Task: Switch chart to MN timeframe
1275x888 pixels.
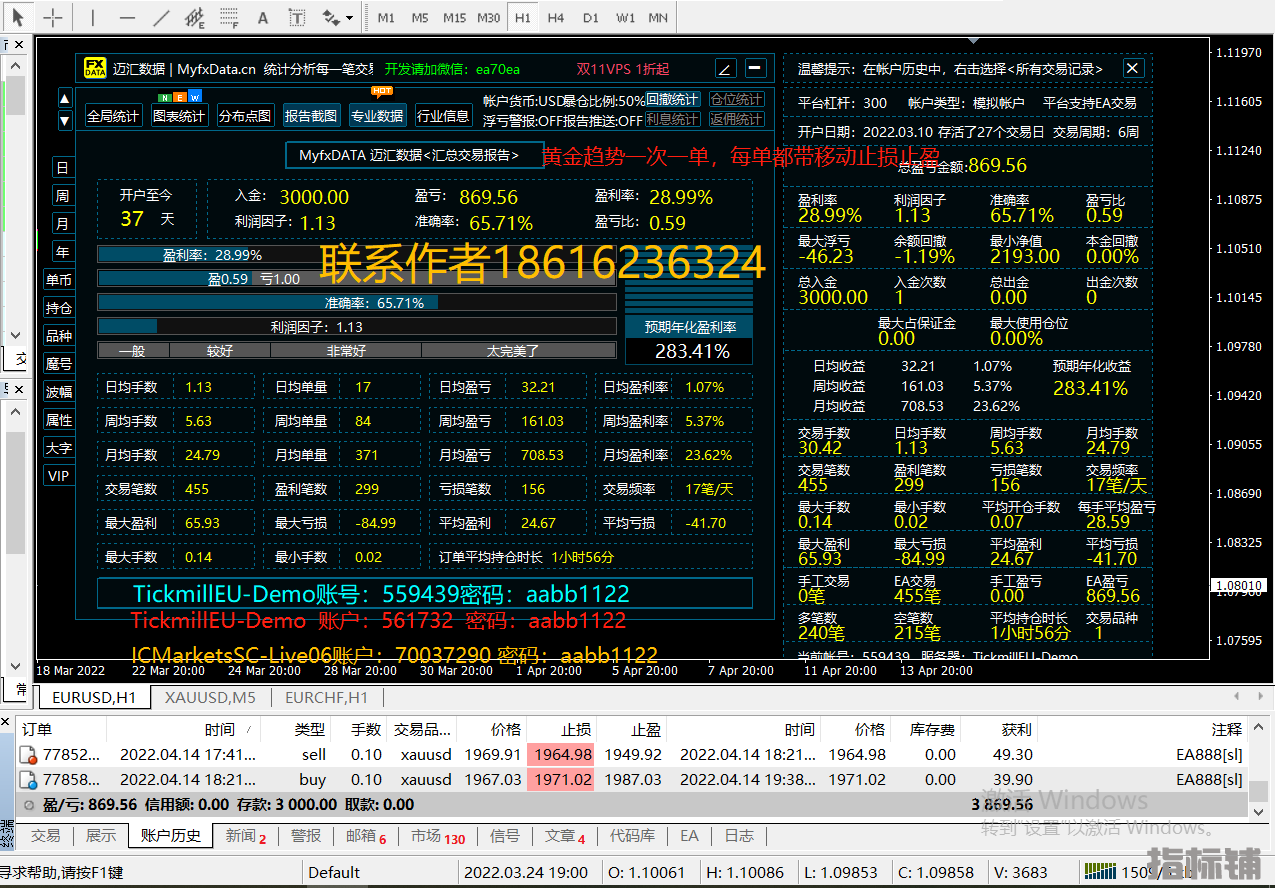Action: (x=658, y=18)
